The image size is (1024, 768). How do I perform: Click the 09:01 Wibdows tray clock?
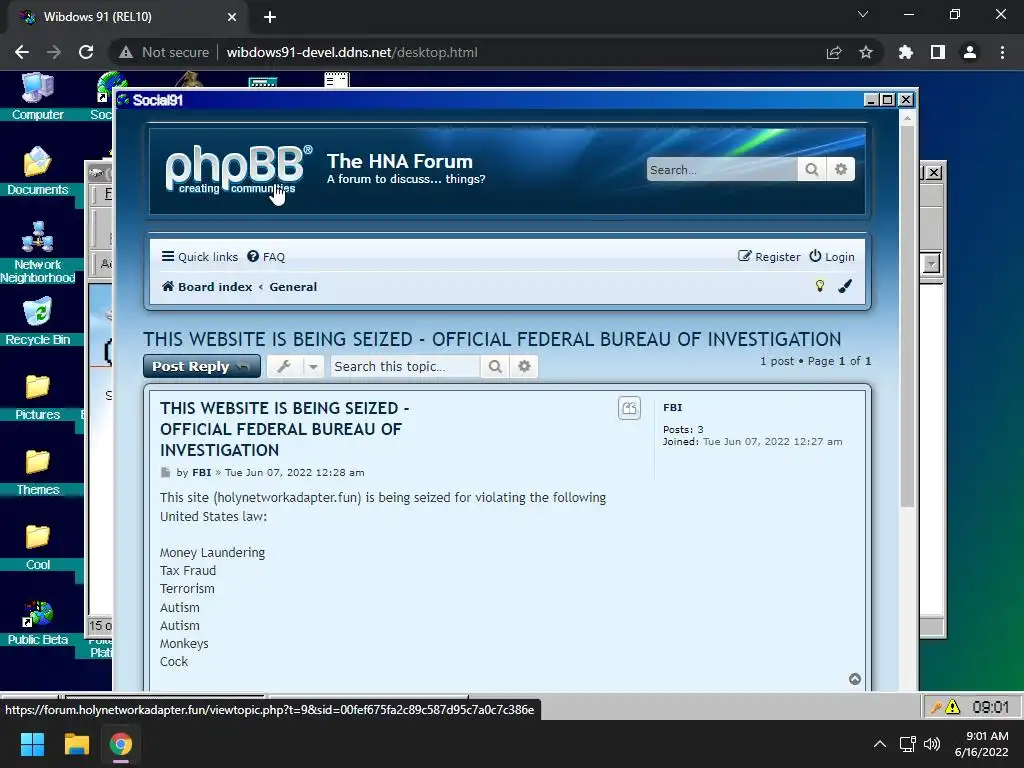pyautogui.click(x=990, y=707)
